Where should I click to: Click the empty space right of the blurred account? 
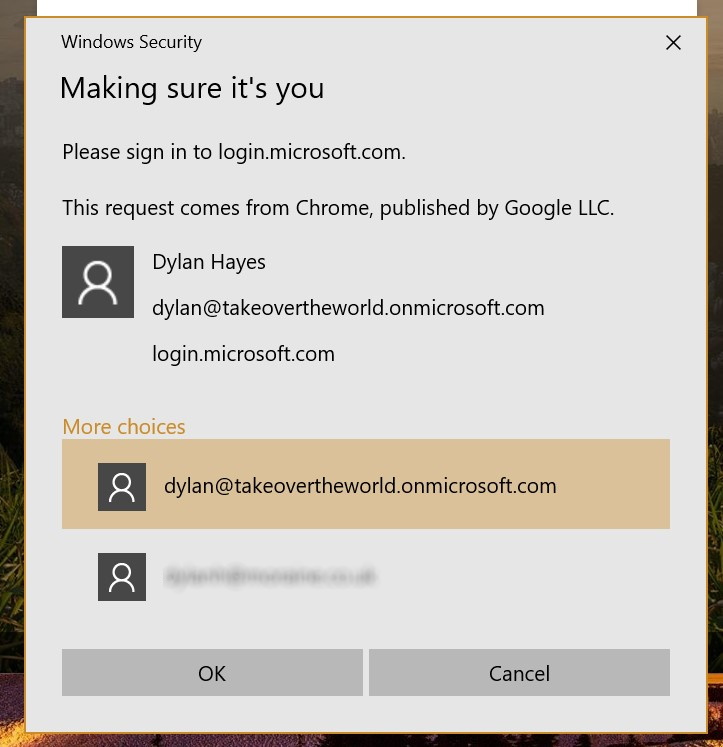[524, 576]
